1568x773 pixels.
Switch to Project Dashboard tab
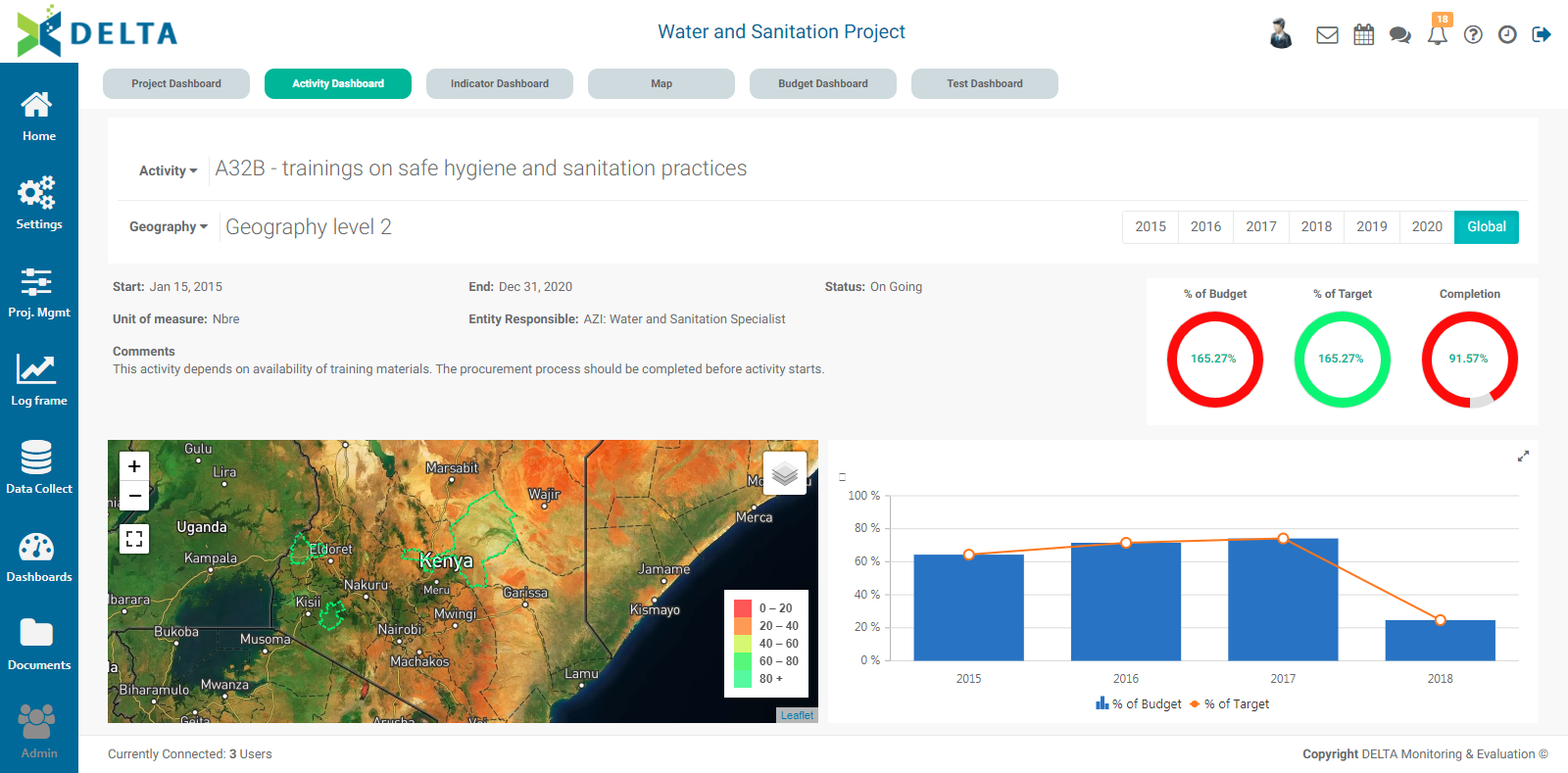[176, 83]
